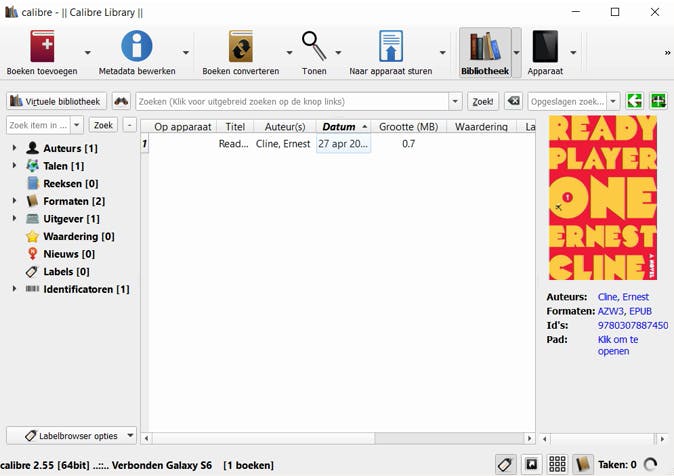The height and width of the screenshot is (476, 674).
Task: Toggle cover grid icon in status bar
Action: click(557, 465)
